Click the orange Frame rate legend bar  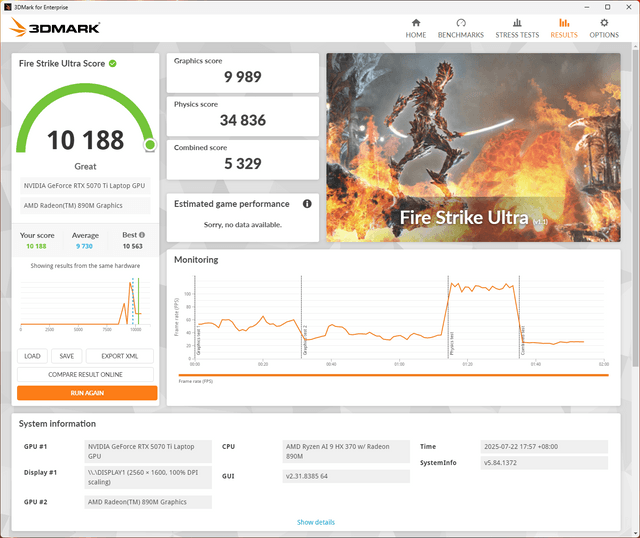pyautogui.click(x=393, y=375)
